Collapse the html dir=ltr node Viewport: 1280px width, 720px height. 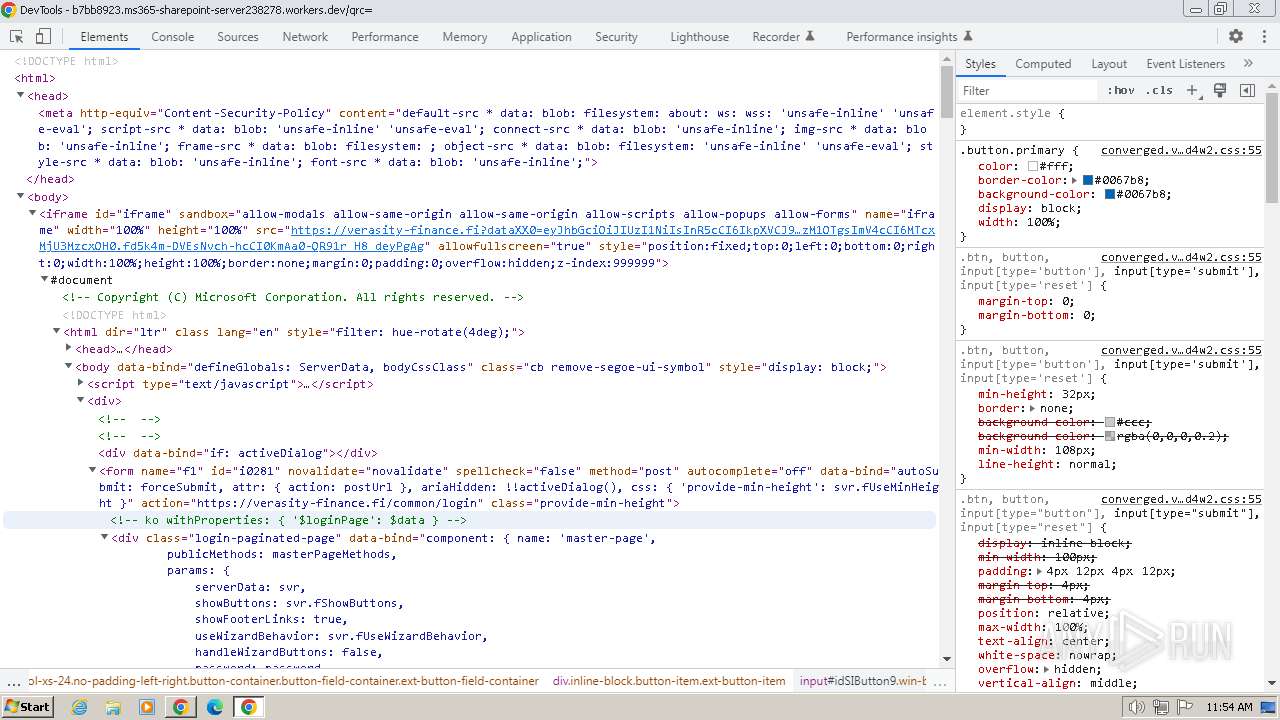[56, 331]
